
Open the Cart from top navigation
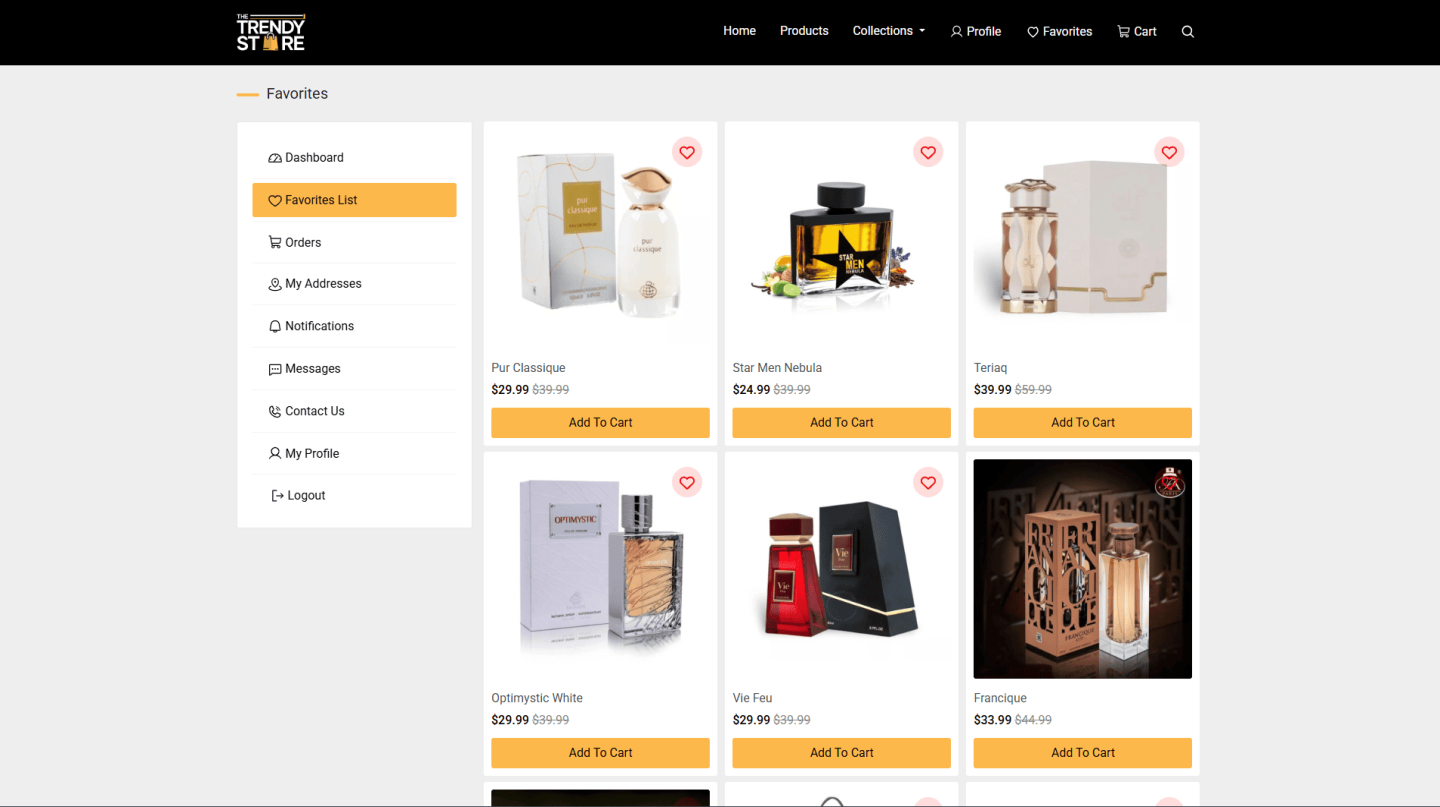(x=1136, y=31)
